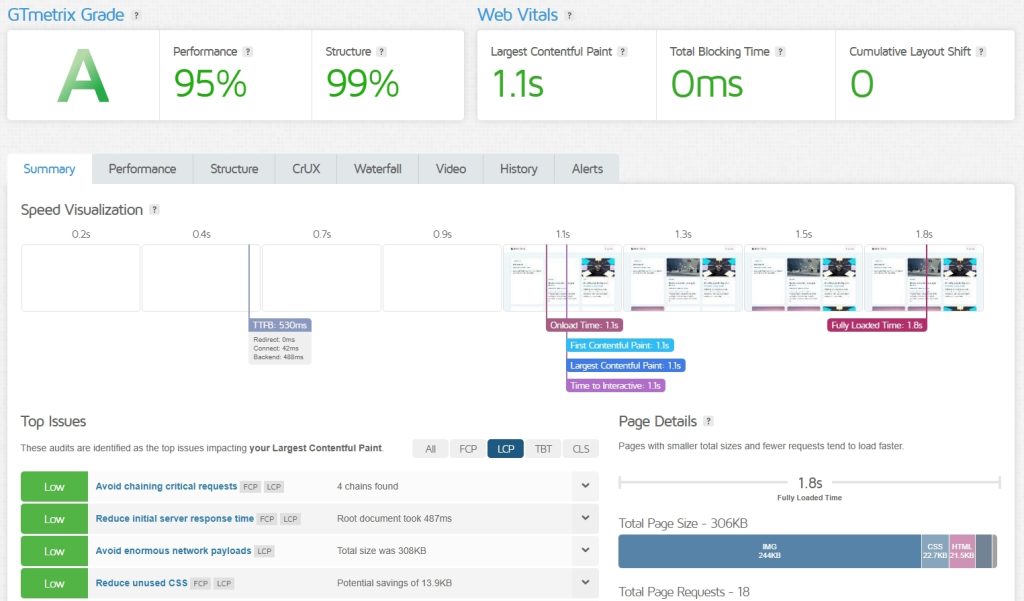The height and width of the screenshot is (601, 1024).
Task: Click the Low badge beside Reduce unused CSS
Action: pyautogui.click(x=54, y=582)
